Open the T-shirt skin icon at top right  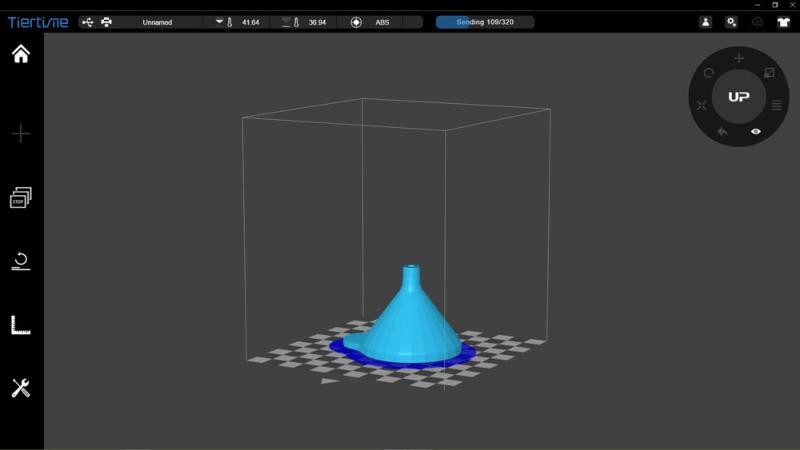coord(783,21)
